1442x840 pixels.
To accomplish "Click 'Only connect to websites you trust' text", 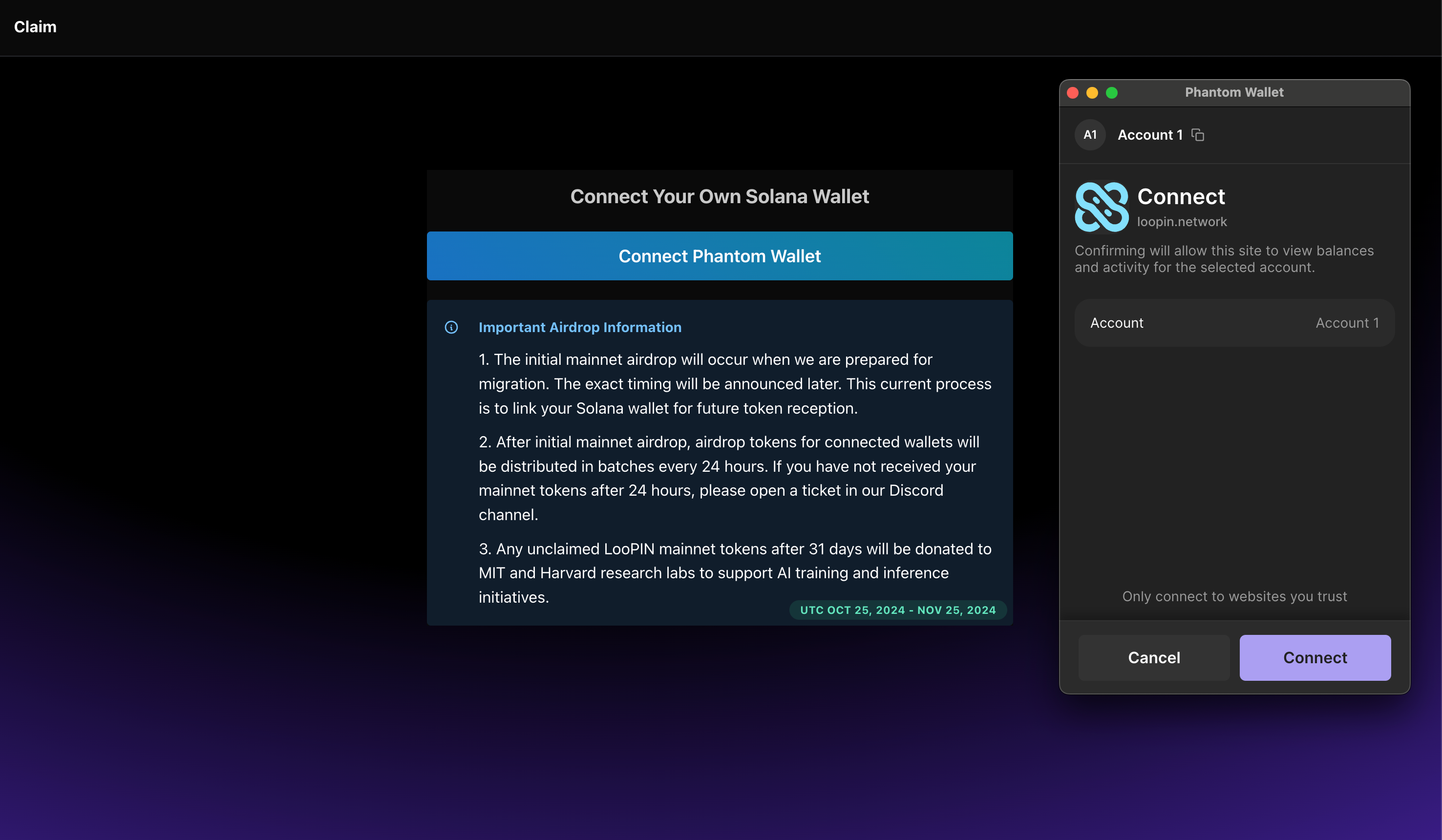I will pyautogui.click(x=1234, y=596).
